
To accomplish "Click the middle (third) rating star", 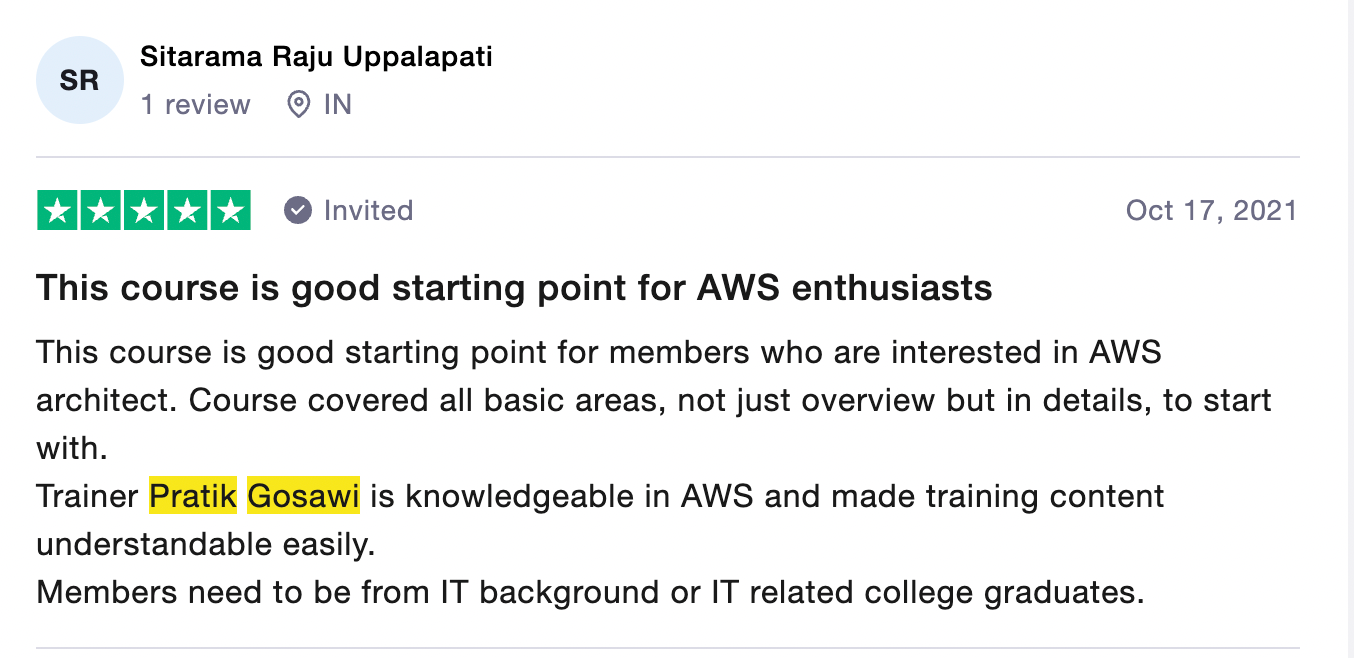I will 144,210.
